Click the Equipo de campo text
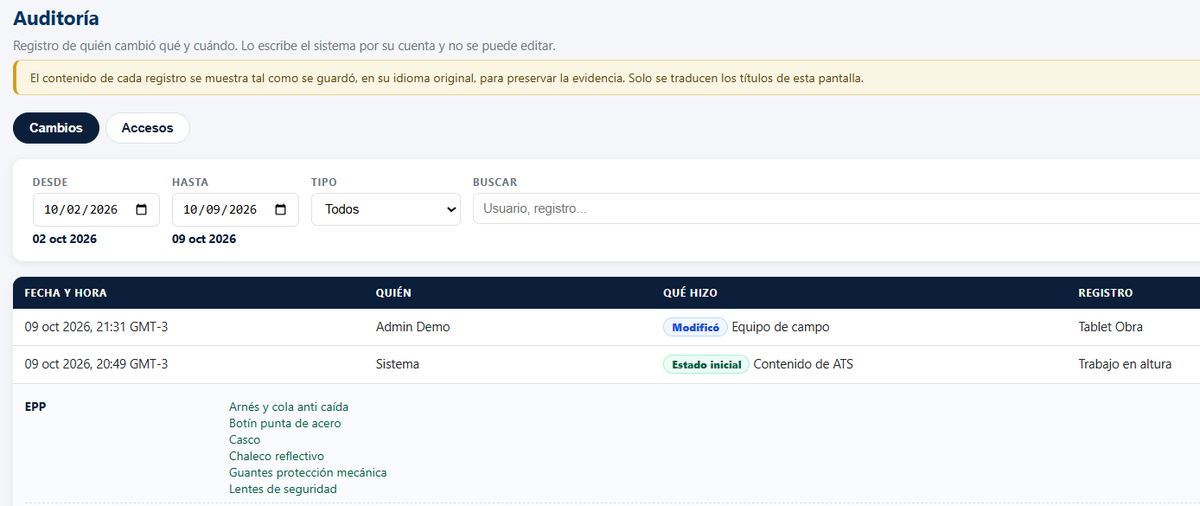1200x506 pixels. tap(780, 327)
